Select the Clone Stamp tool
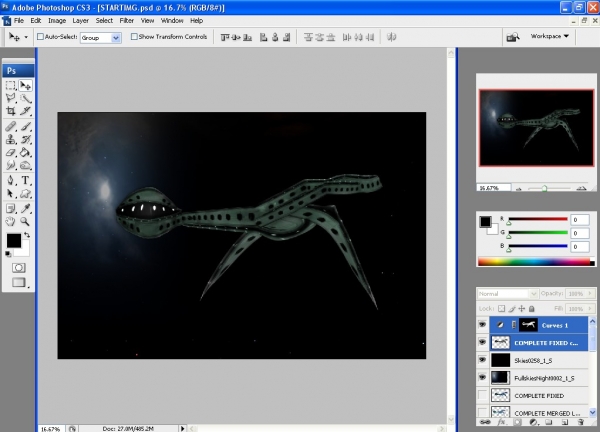This screenshot has width=600, height=432. (x=11, y=139)
